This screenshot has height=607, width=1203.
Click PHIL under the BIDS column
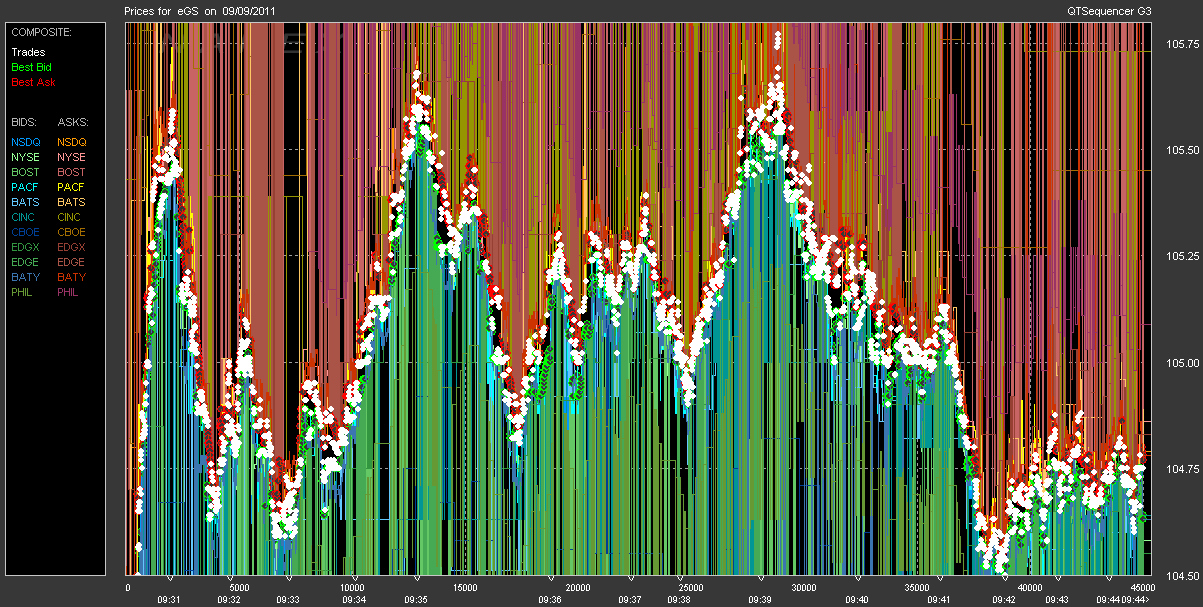pyautogui.click(x=23, y=292)
